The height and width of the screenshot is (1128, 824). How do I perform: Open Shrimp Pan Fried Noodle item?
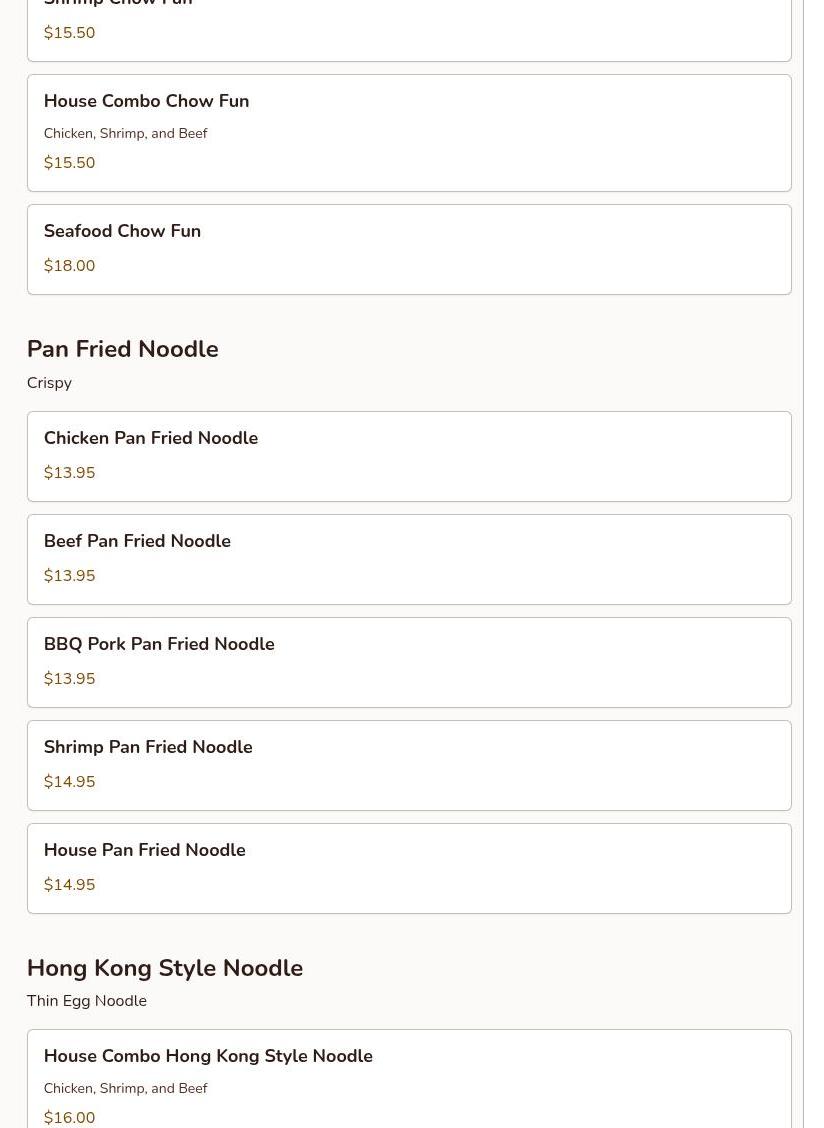pos(409,765)
